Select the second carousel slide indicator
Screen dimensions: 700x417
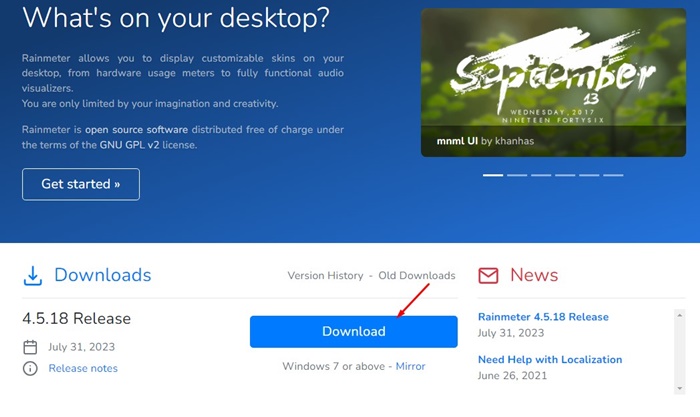pos(517,175)
